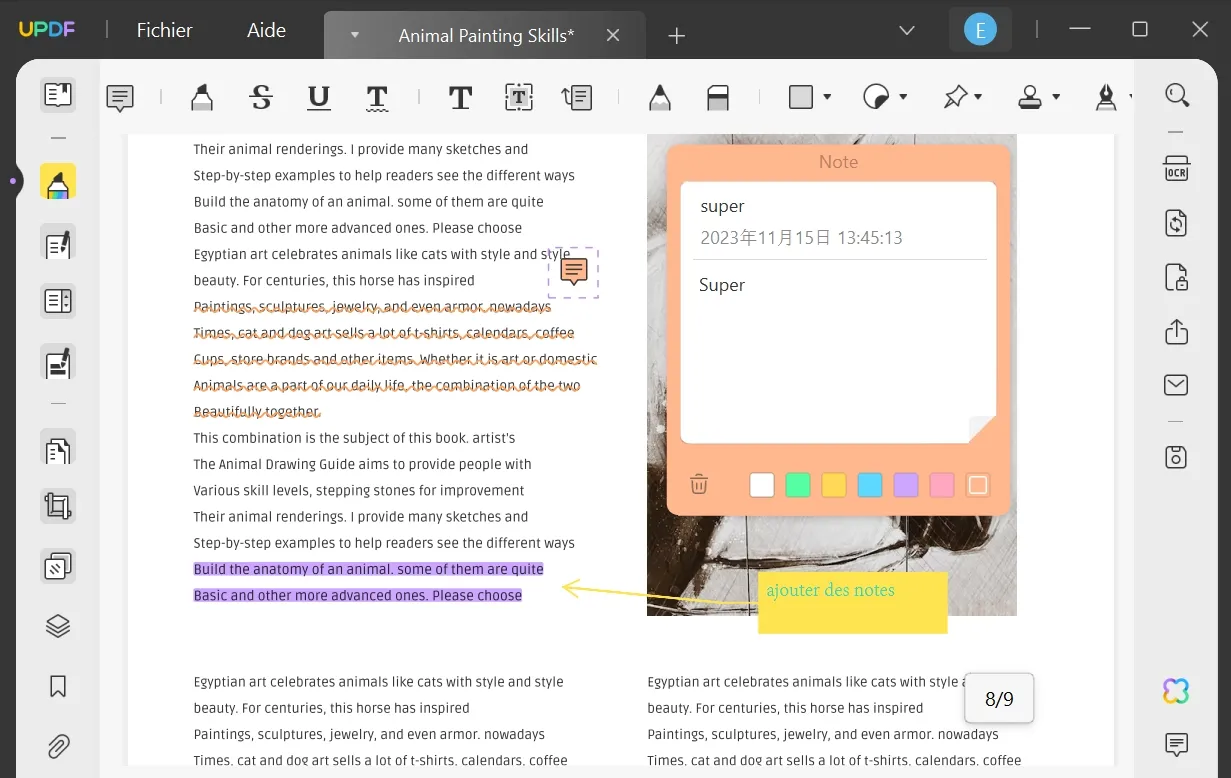The image size is (1231, 778).
Task: Select the Underline annotation tool
Action: pos(318,97)
